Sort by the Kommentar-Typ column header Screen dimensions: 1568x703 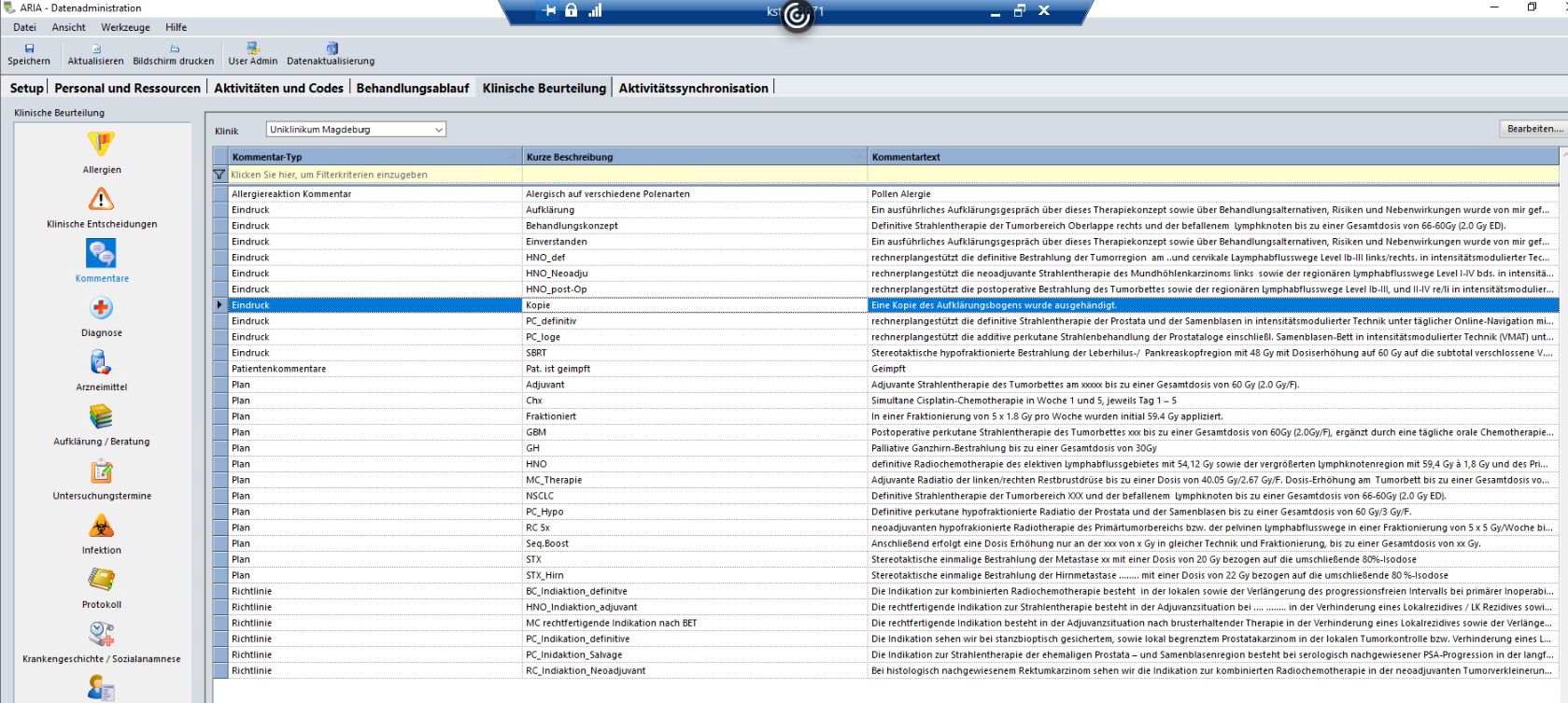(x=374, y=157)
